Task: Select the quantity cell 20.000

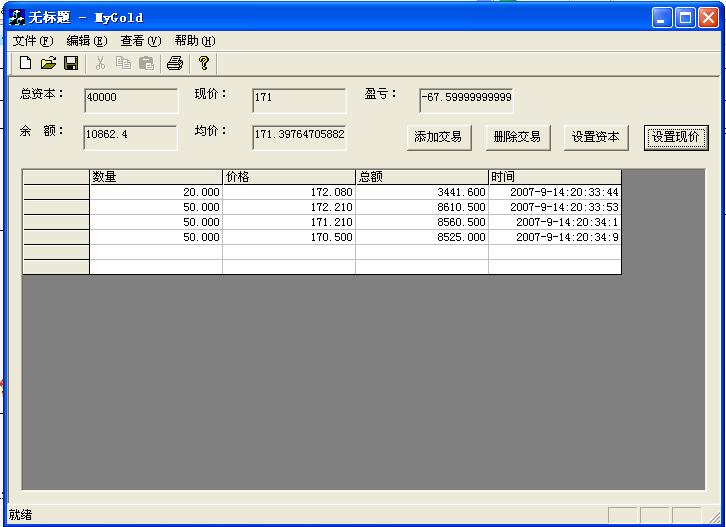Action: coord(156,192)
